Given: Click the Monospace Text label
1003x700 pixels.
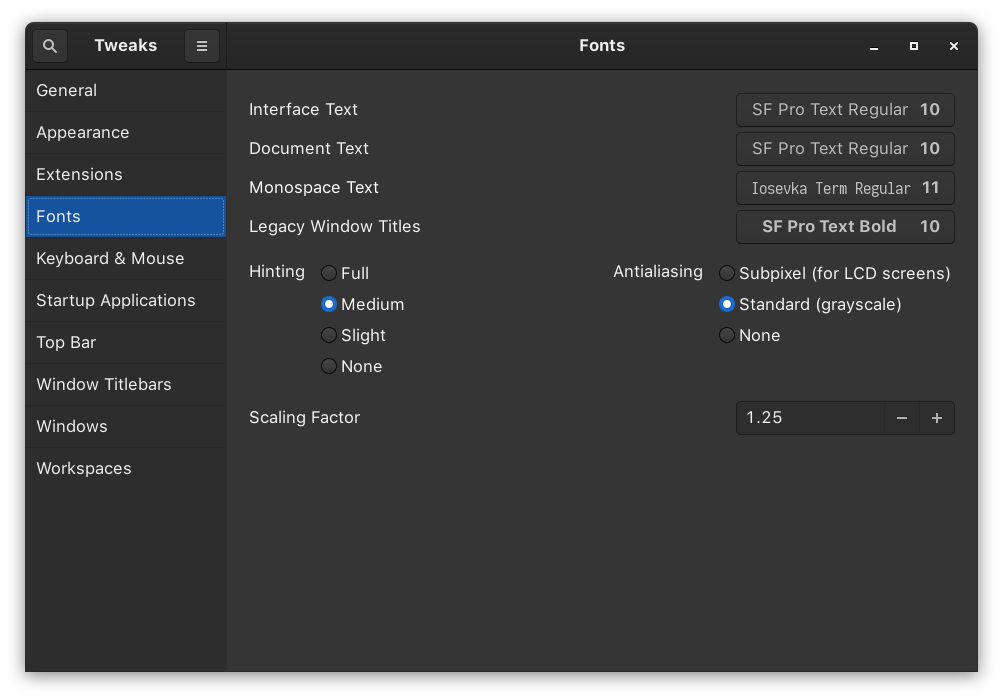Looking at the screenshot, I should (314, 187).
